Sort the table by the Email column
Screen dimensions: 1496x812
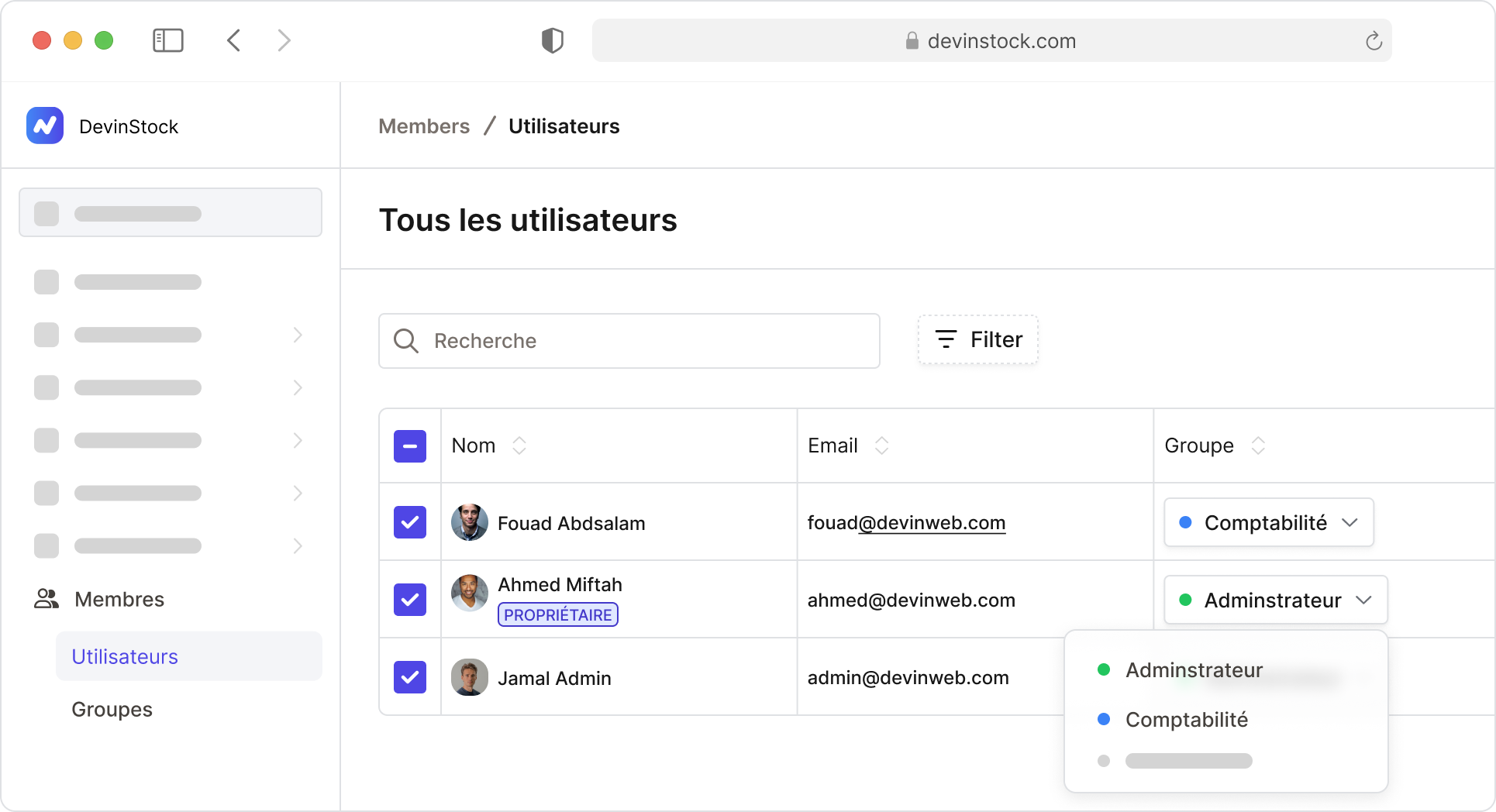(x=881, y=446)
